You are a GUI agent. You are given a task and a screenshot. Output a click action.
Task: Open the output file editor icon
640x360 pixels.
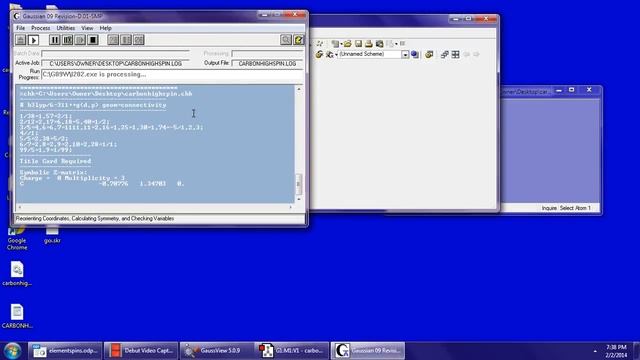(298, 40)
